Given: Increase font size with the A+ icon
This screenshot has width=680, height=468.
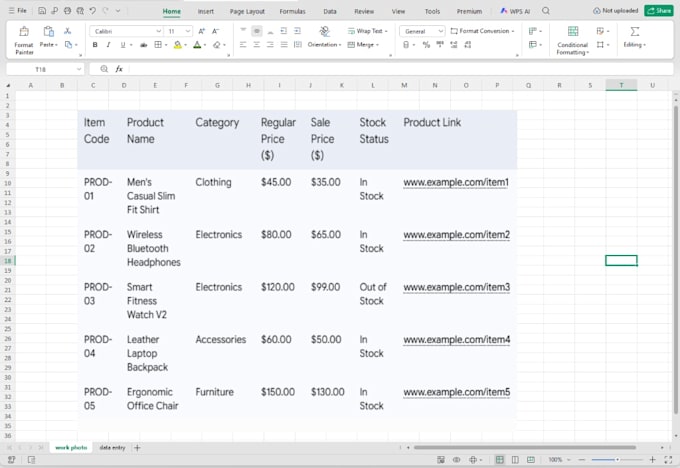Looking at the screenshot, I should 202,31.
